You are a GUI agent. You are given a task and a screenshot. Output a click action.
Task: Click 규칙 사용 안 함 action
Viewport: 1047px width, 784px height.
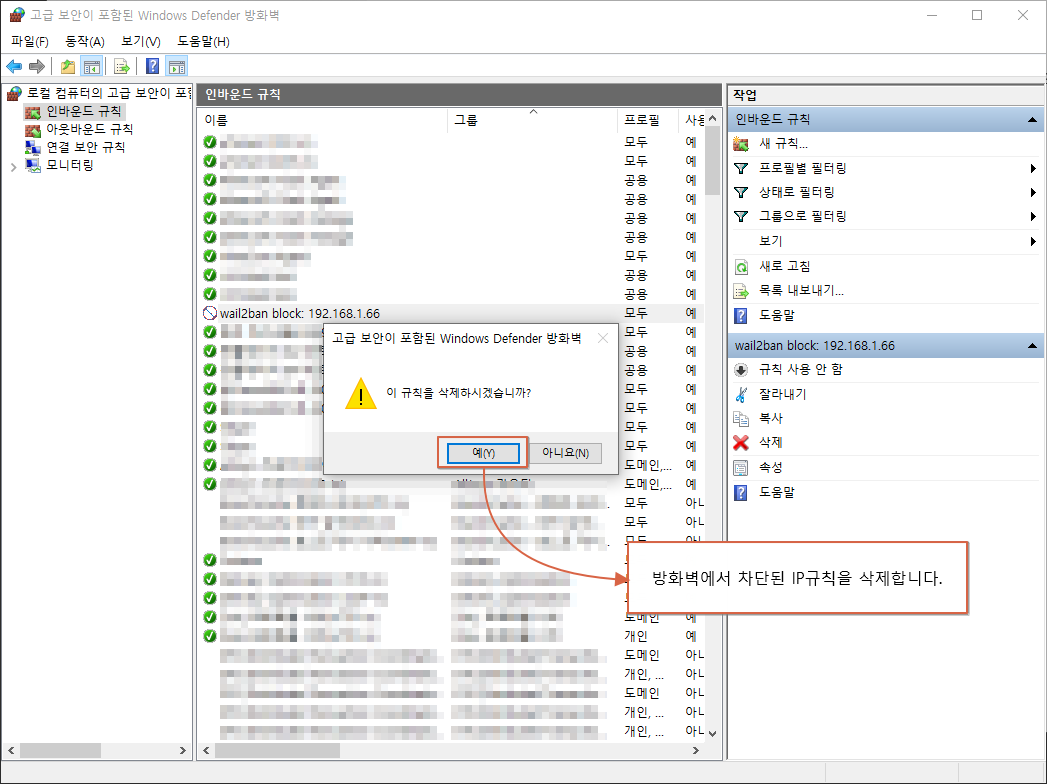801,369
